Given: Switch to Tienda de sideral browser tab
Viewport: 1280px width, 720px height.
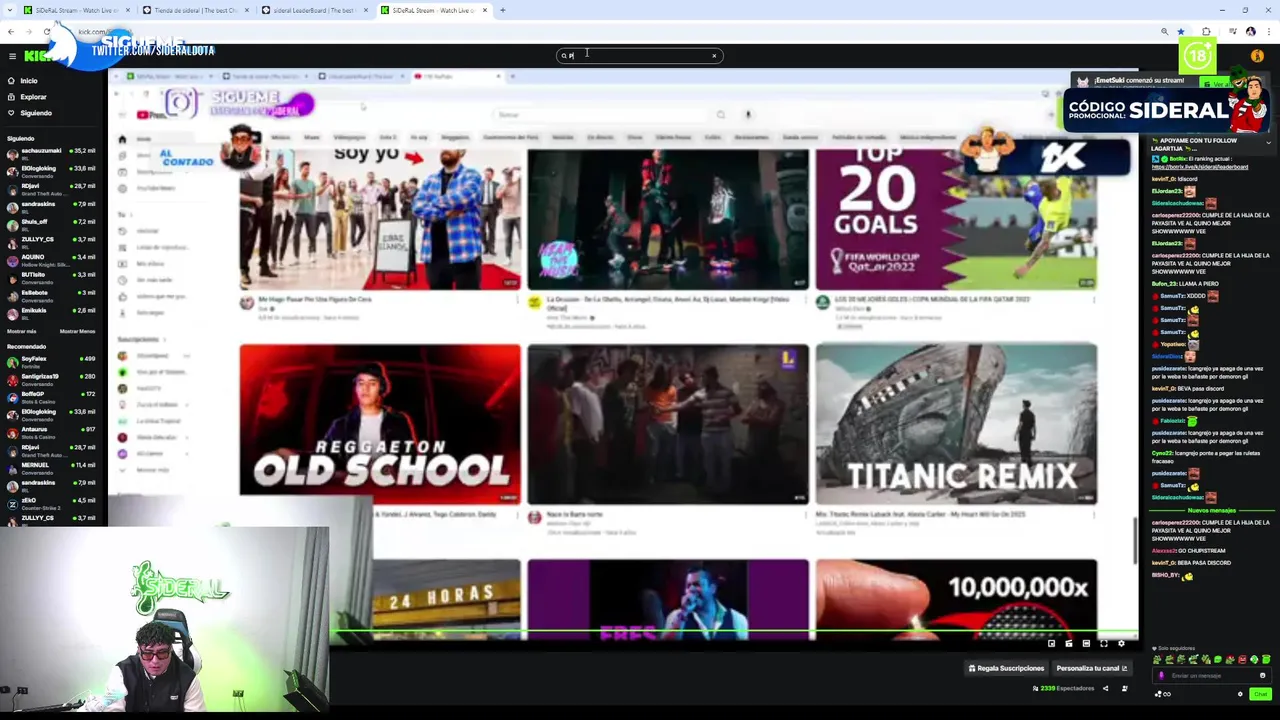Looking at the screenshot, I should click(x=195, y=10).
